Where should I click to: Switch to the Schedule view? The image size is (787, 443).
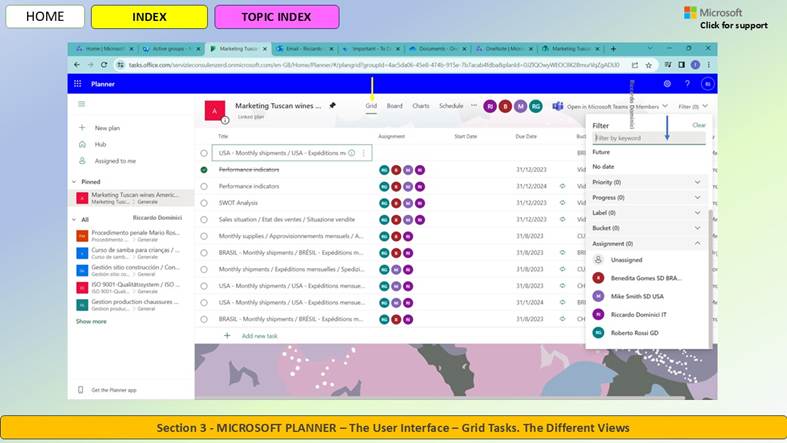pyautogui.click(x=451, y=106)
